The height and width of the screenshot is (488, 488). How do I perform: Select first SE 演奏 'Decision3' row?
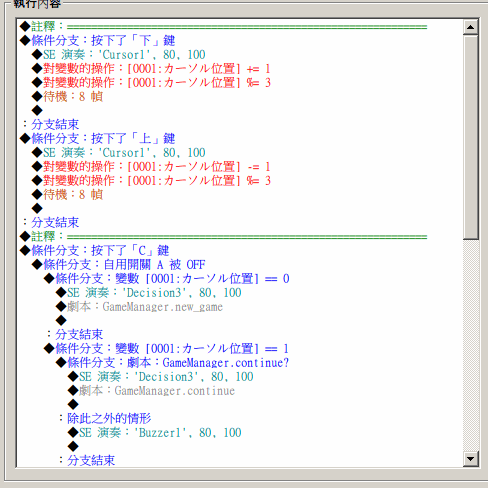149,292
